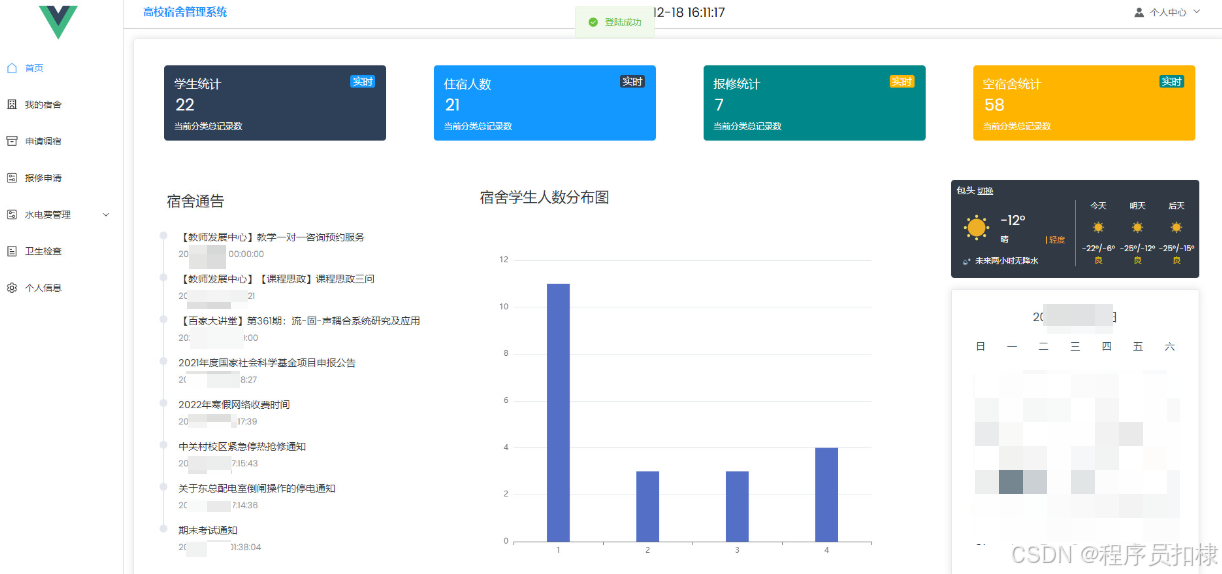Open notice 关于东总配电室倒闸操作的停电通知
Viewport: 1222px width, 574px height.
(x=257, y=489)
